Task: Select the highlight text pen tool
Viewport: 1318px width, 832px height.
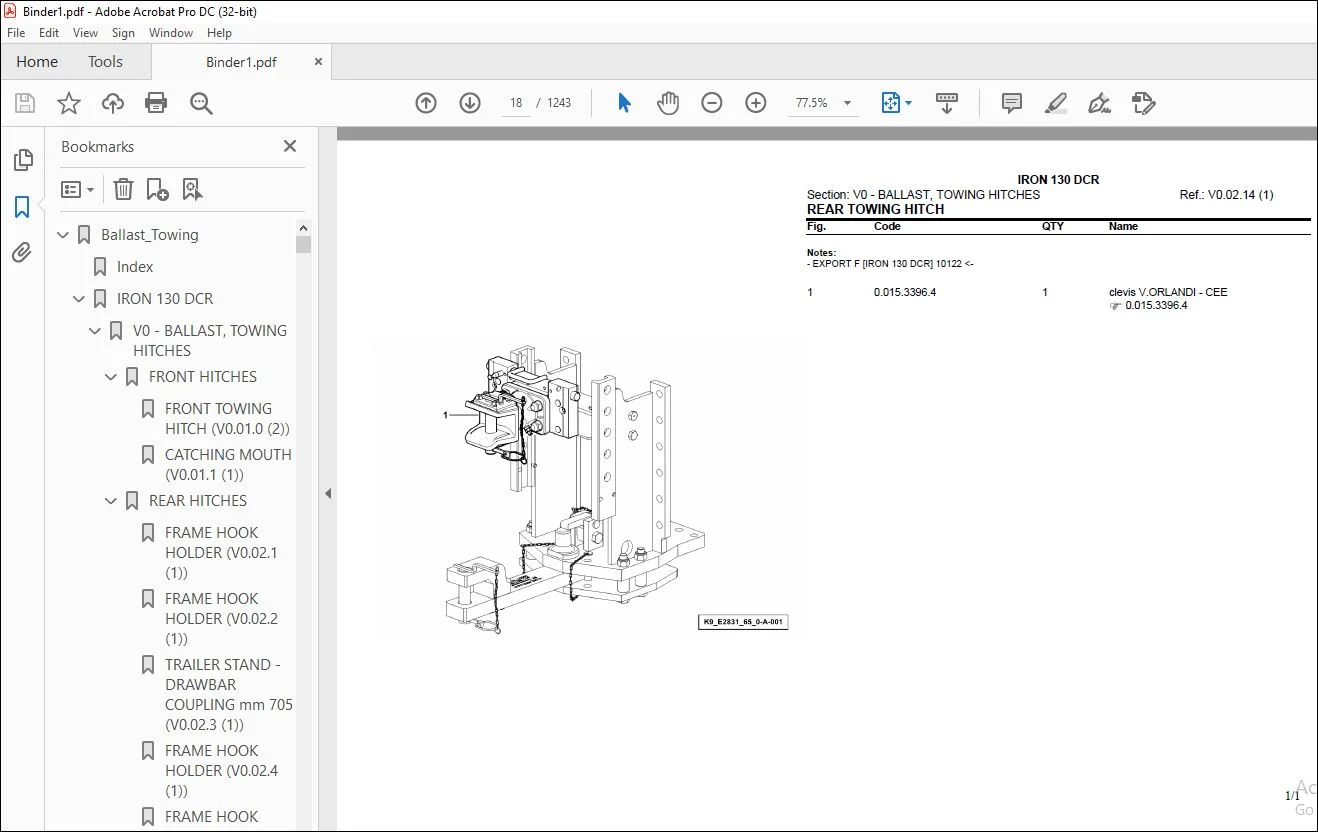Action: (1056, 103)
